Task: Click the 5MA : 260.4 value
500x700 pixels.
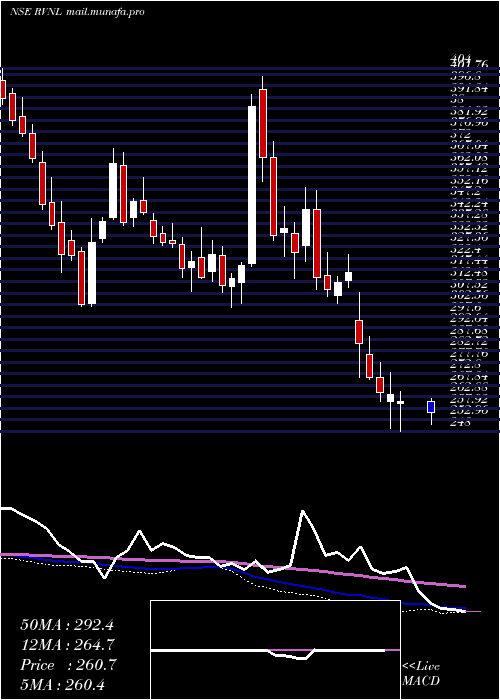Action: pos(63,685)
